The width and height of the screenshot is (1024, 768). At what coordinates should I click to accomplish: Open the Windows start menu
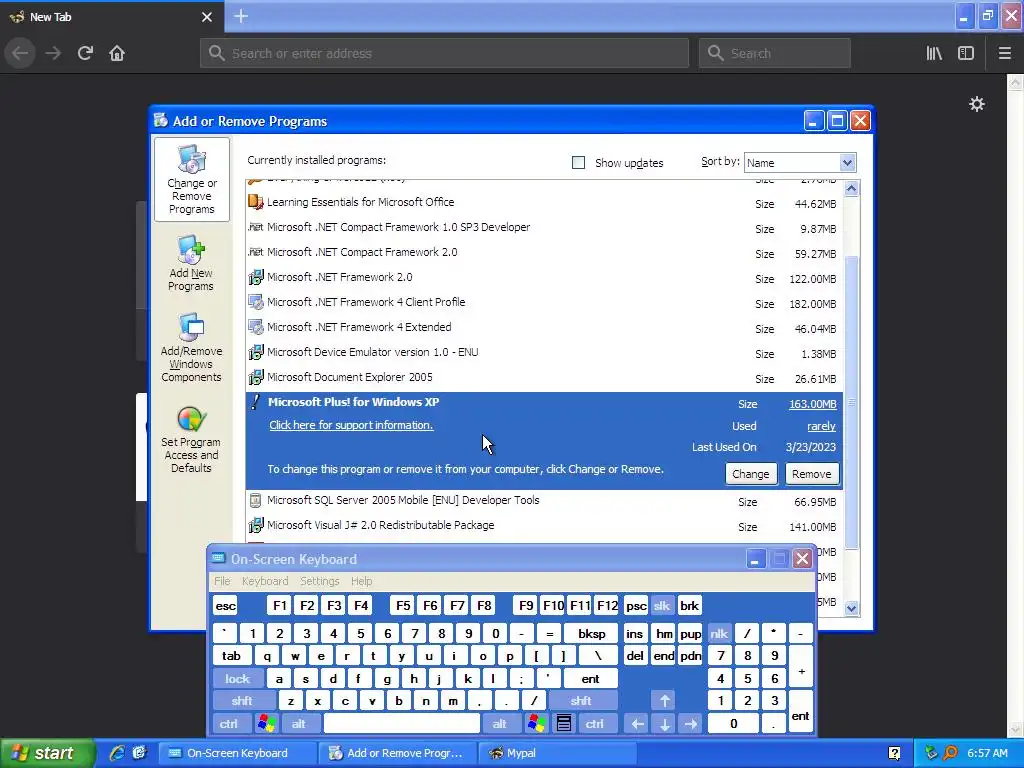47,753
